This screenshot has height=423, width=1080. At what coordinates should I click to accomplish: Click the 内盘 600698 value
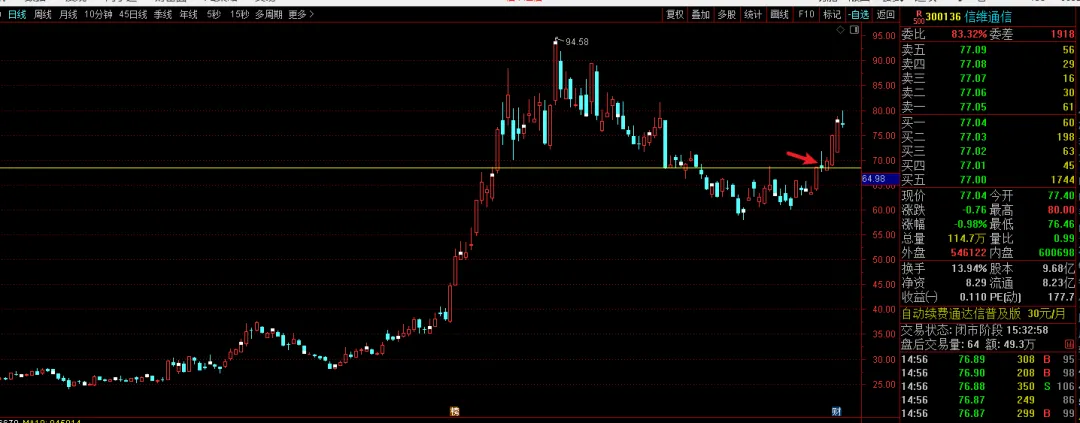1057,253
